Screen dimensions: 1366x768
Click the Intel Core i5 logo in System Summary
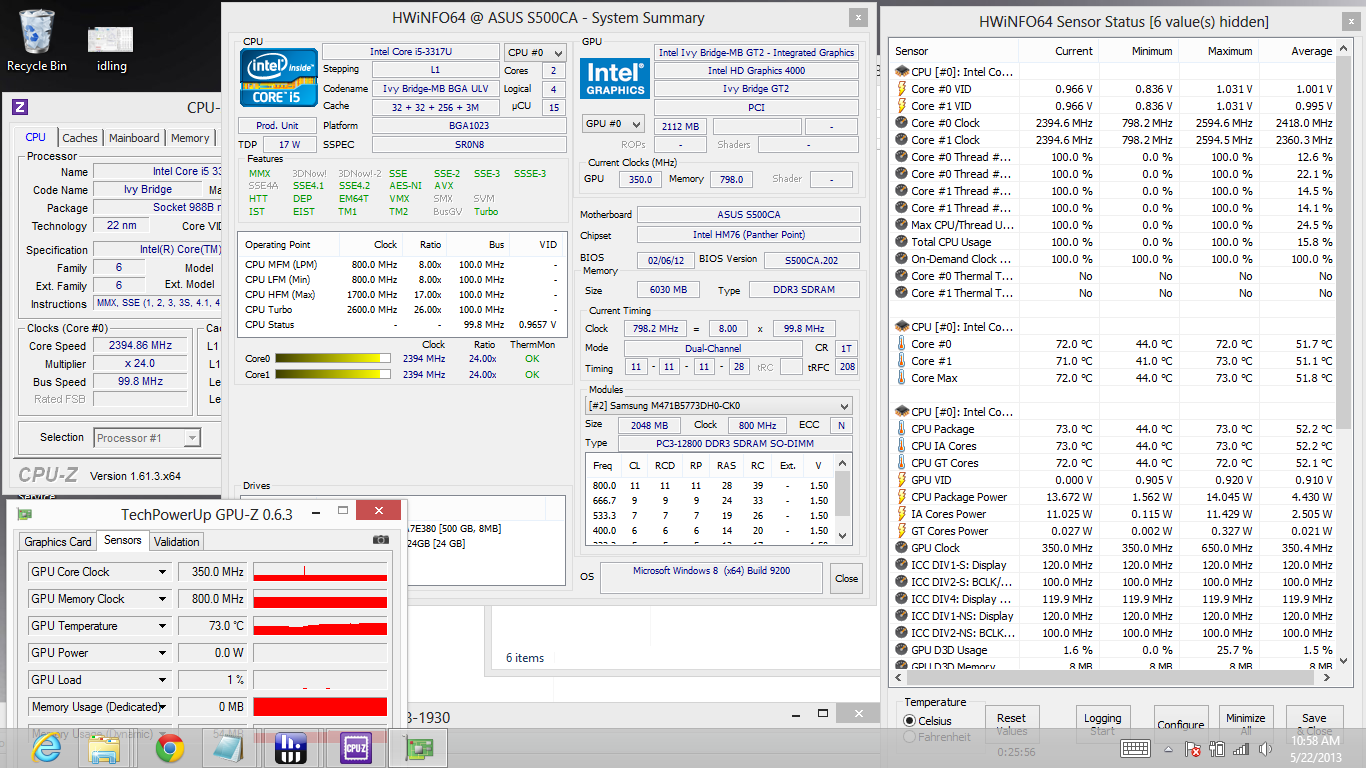coord(279,77)
